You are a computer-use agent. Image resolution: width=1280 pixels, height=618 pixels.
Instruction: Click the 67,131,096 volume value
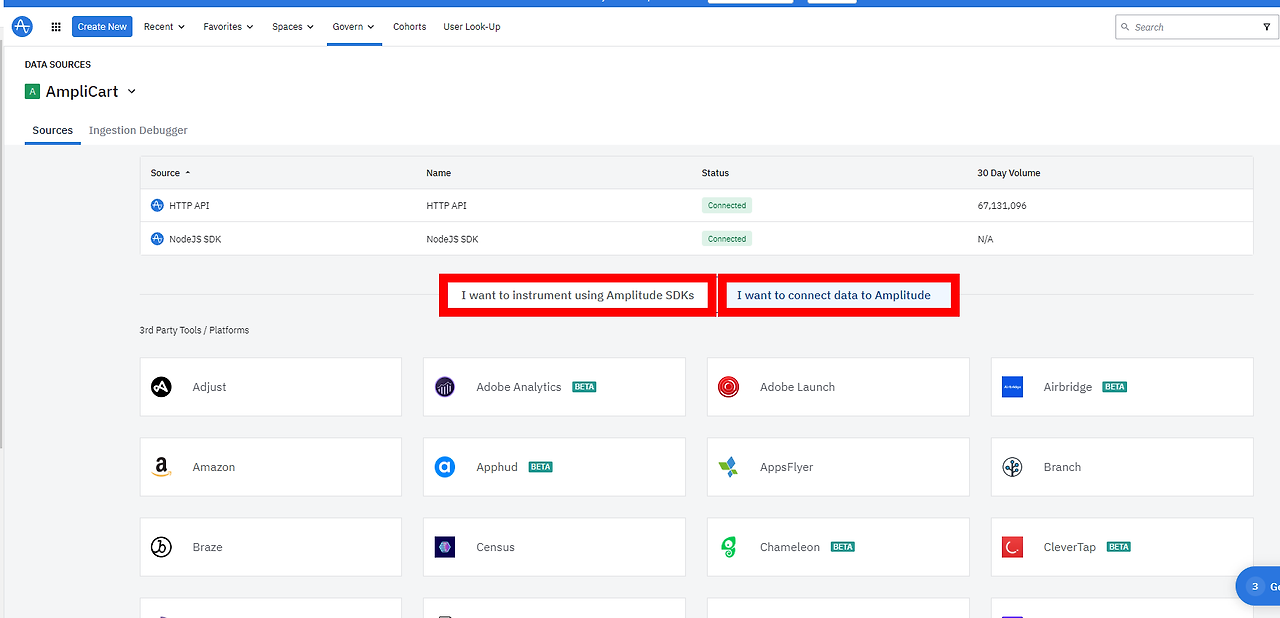(x=1002, y=205)
